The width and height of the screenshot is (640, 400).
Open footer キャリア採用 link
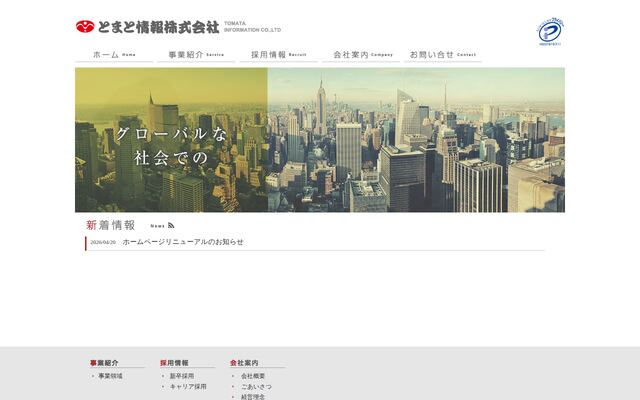pos(188,387)
